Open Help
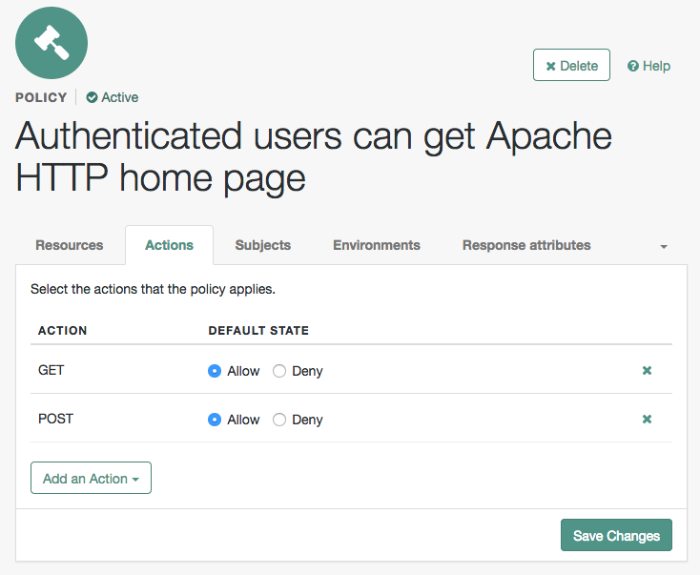This screenshot has height=575, width=700. click(x=649, y=66)
